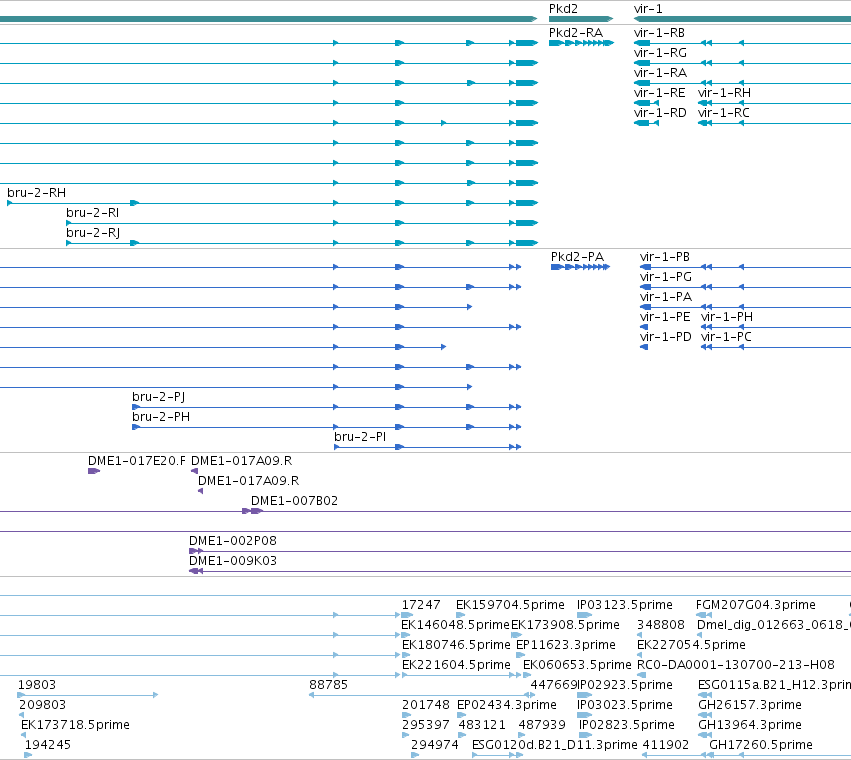Click EST label EK221604.5prime
This screenshot has height=760, width=851.
[x=456, y=666]
